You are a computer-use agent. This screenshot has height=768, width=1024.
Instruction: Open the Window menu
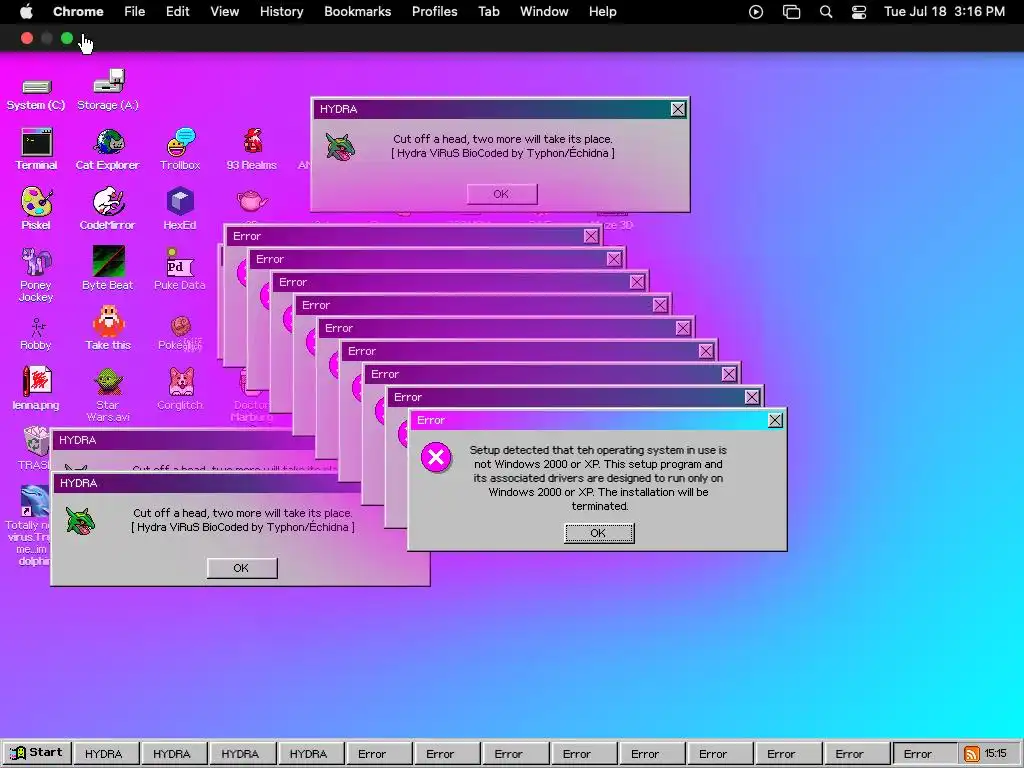[x=544, y=11]
